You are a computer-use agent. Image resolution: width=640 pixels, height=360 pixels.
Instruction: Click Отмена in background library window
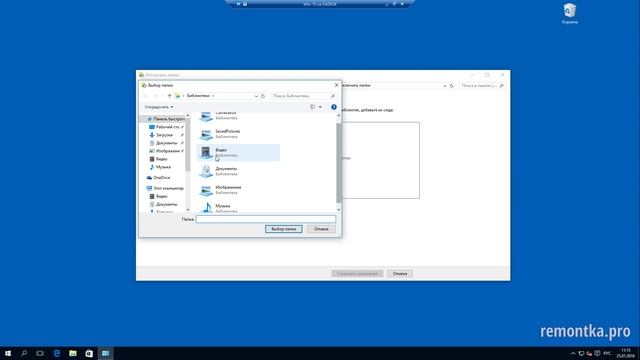(400, 273)
